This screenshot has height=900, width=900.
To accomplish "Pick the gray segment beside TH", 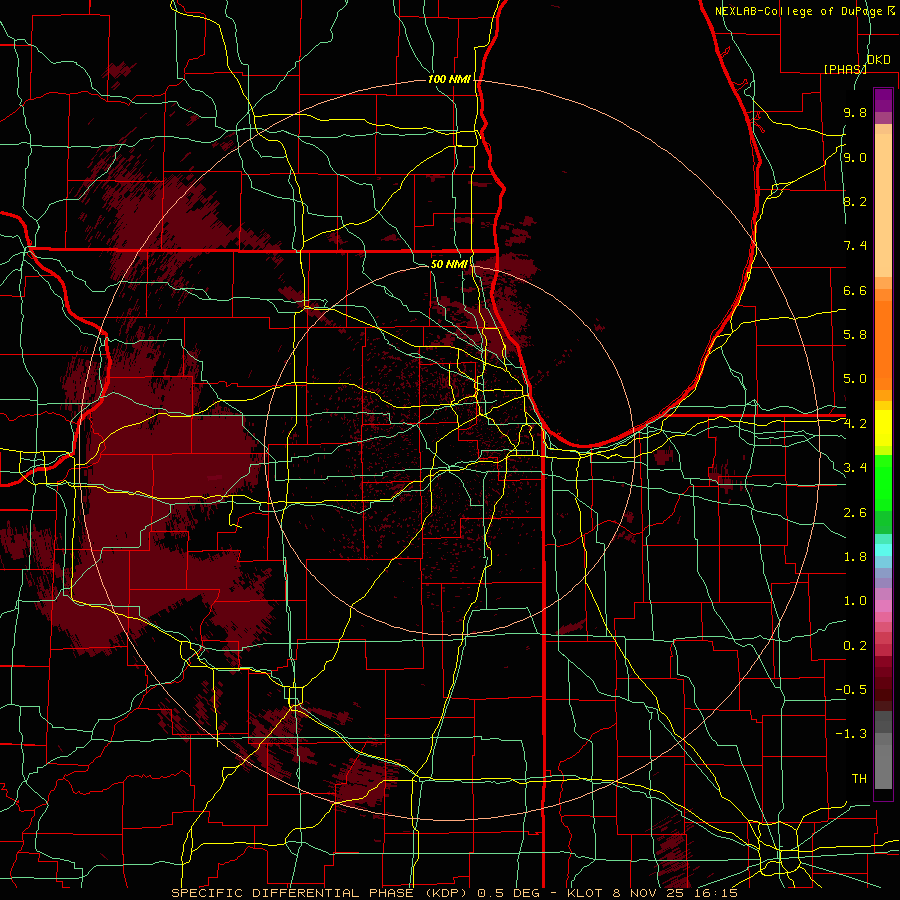I will pyautogui.click(x=883, y=767).
